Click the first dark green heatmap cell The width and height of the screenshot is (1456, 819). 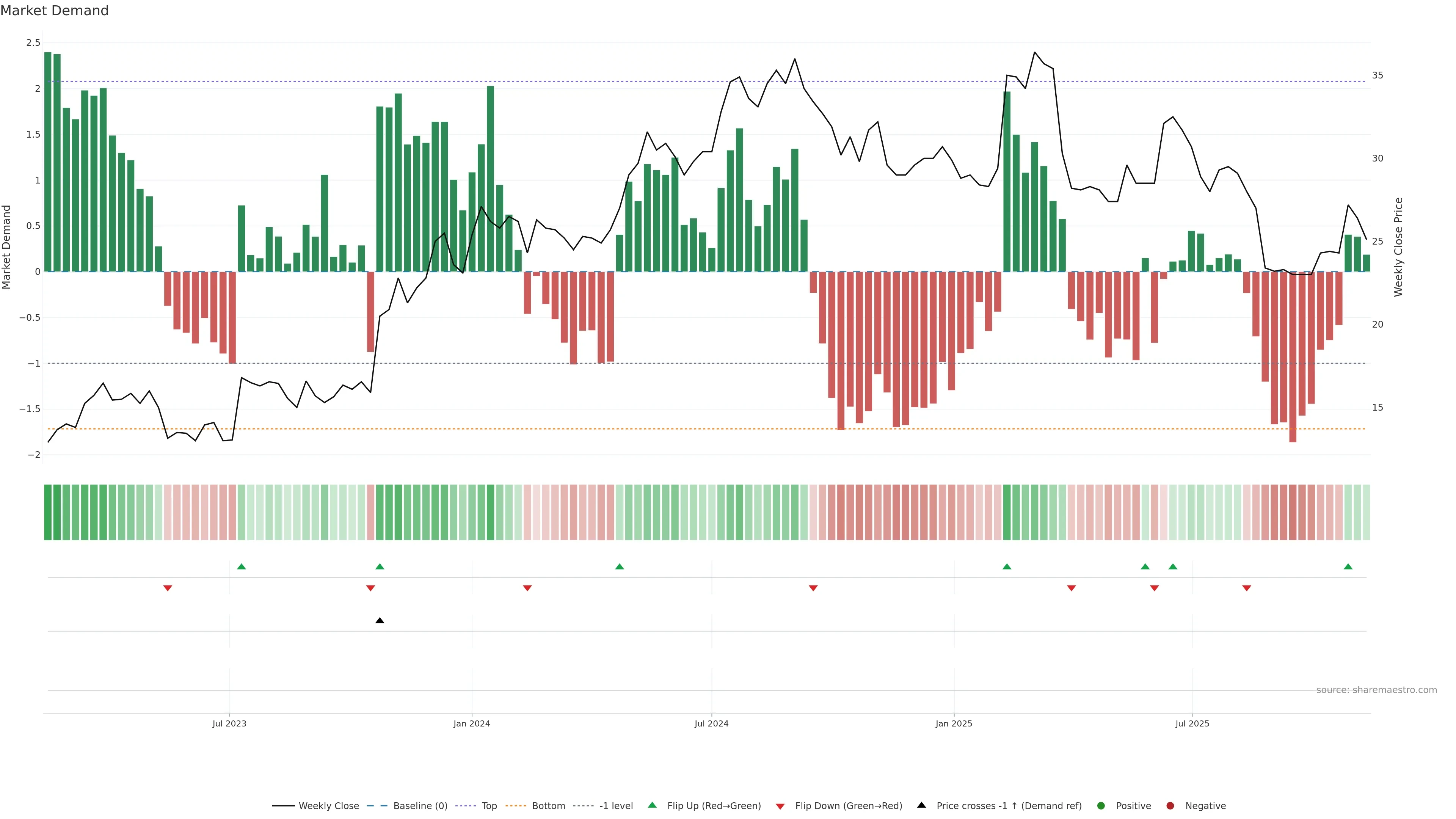tap(47, 512)
